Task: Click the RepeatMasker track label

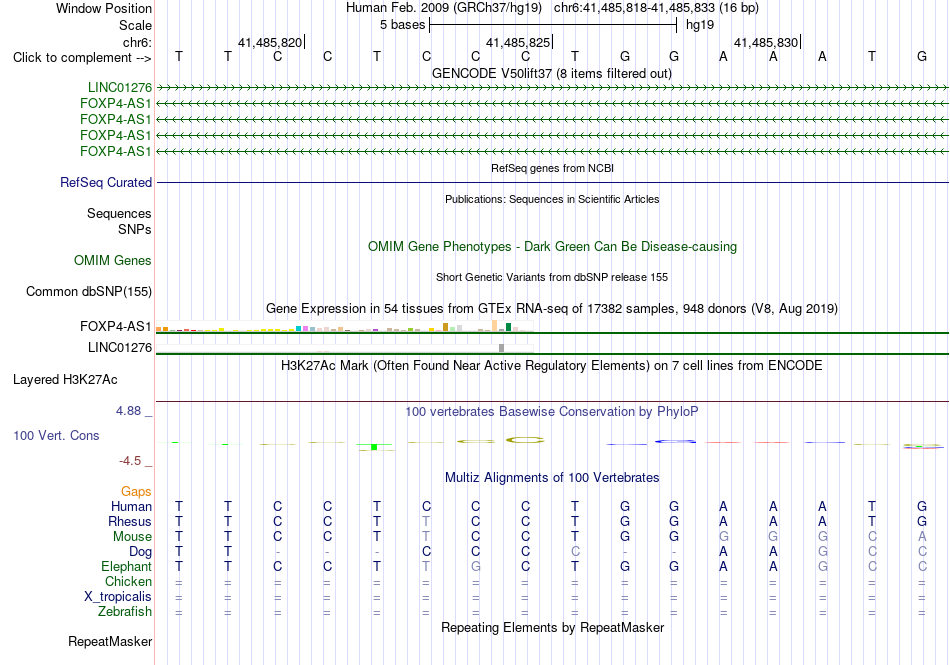Action: (x=110, y=641)
